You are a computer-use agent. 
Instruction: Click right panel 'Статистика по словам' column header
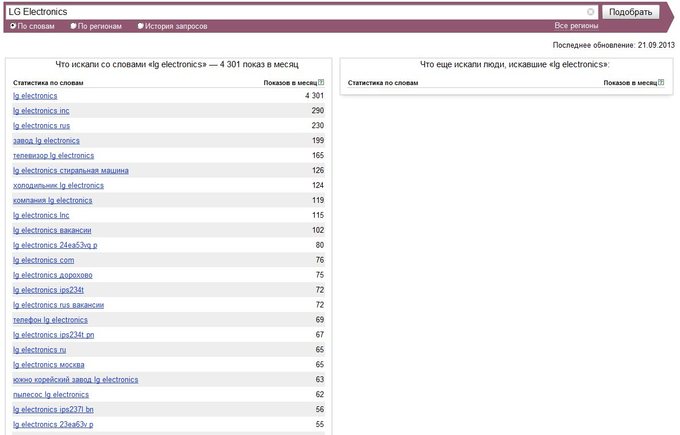[x=383, y=83]
